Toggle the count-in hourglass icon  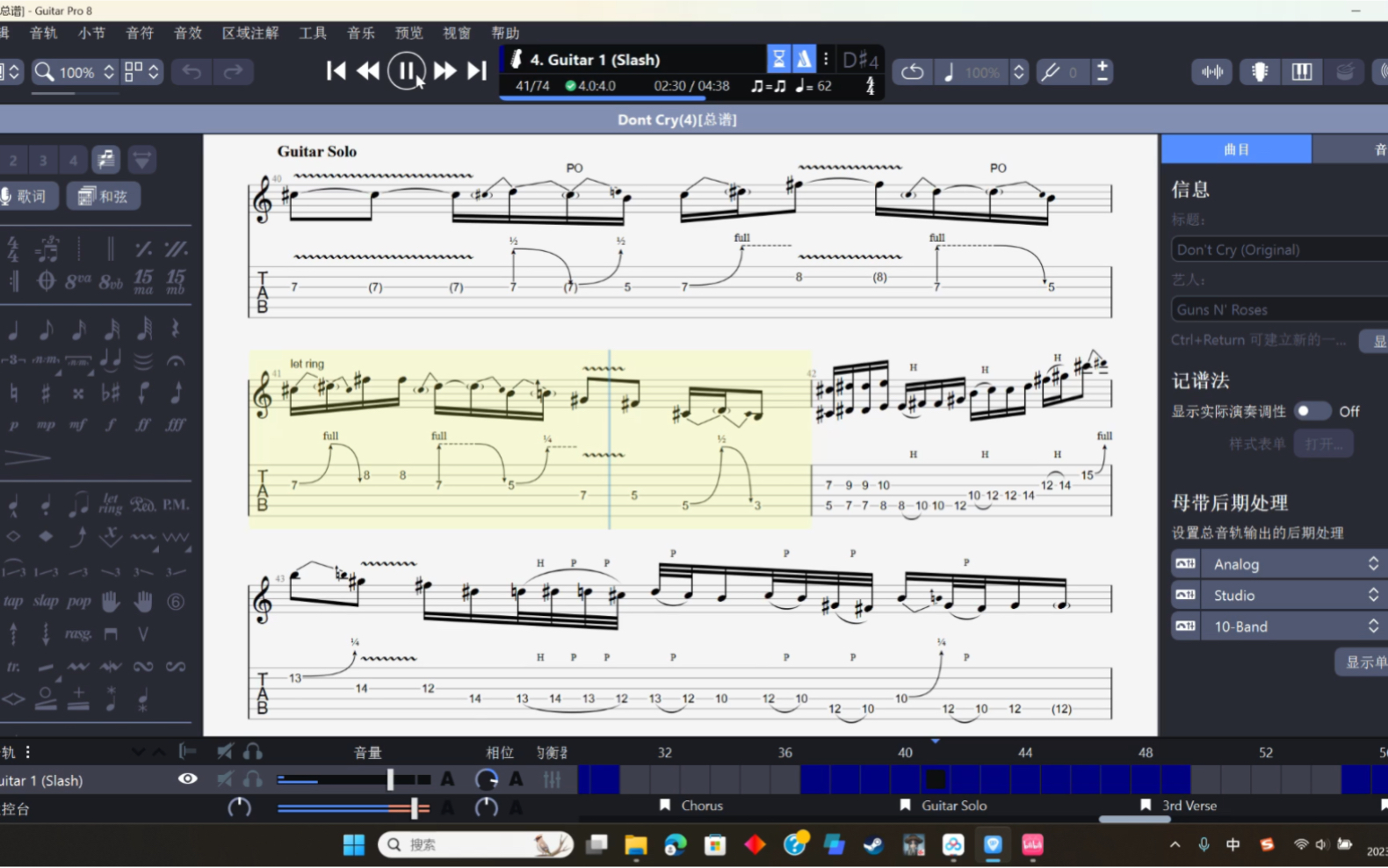pos(778,59)
